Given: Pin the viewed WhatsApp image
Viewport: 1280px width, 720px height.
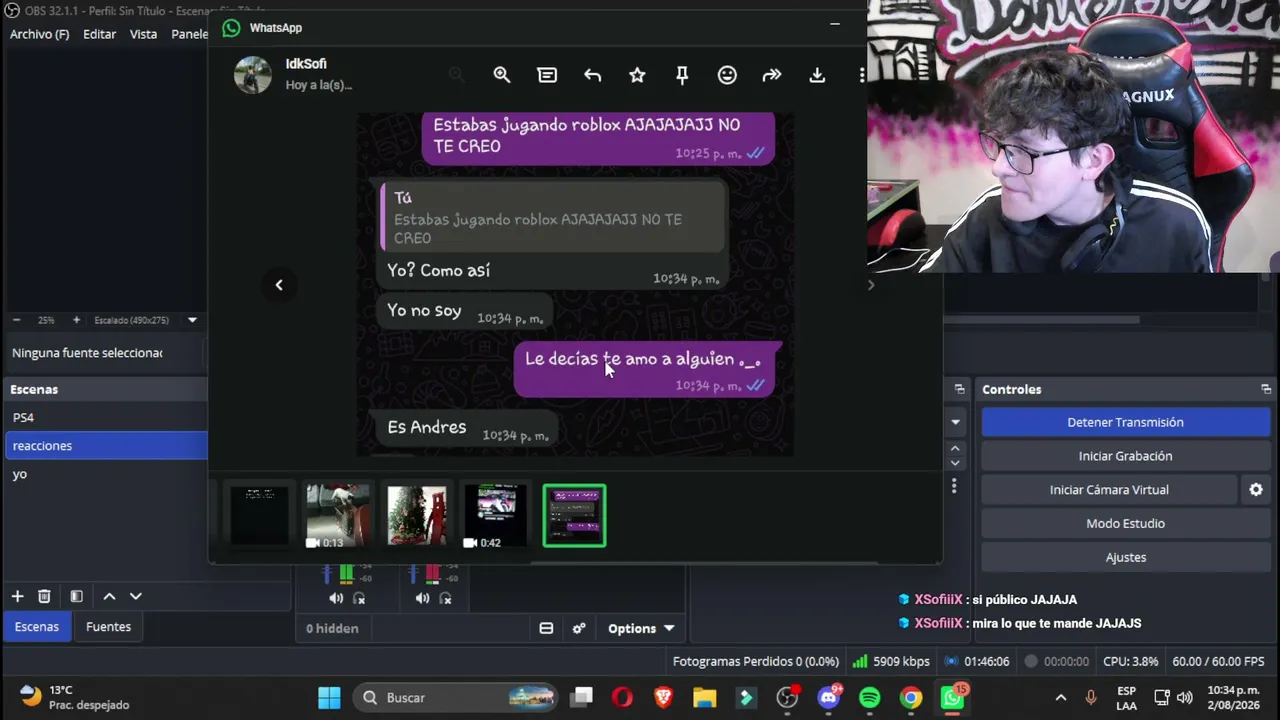Looking at the screenshot, I should point(682,75).
